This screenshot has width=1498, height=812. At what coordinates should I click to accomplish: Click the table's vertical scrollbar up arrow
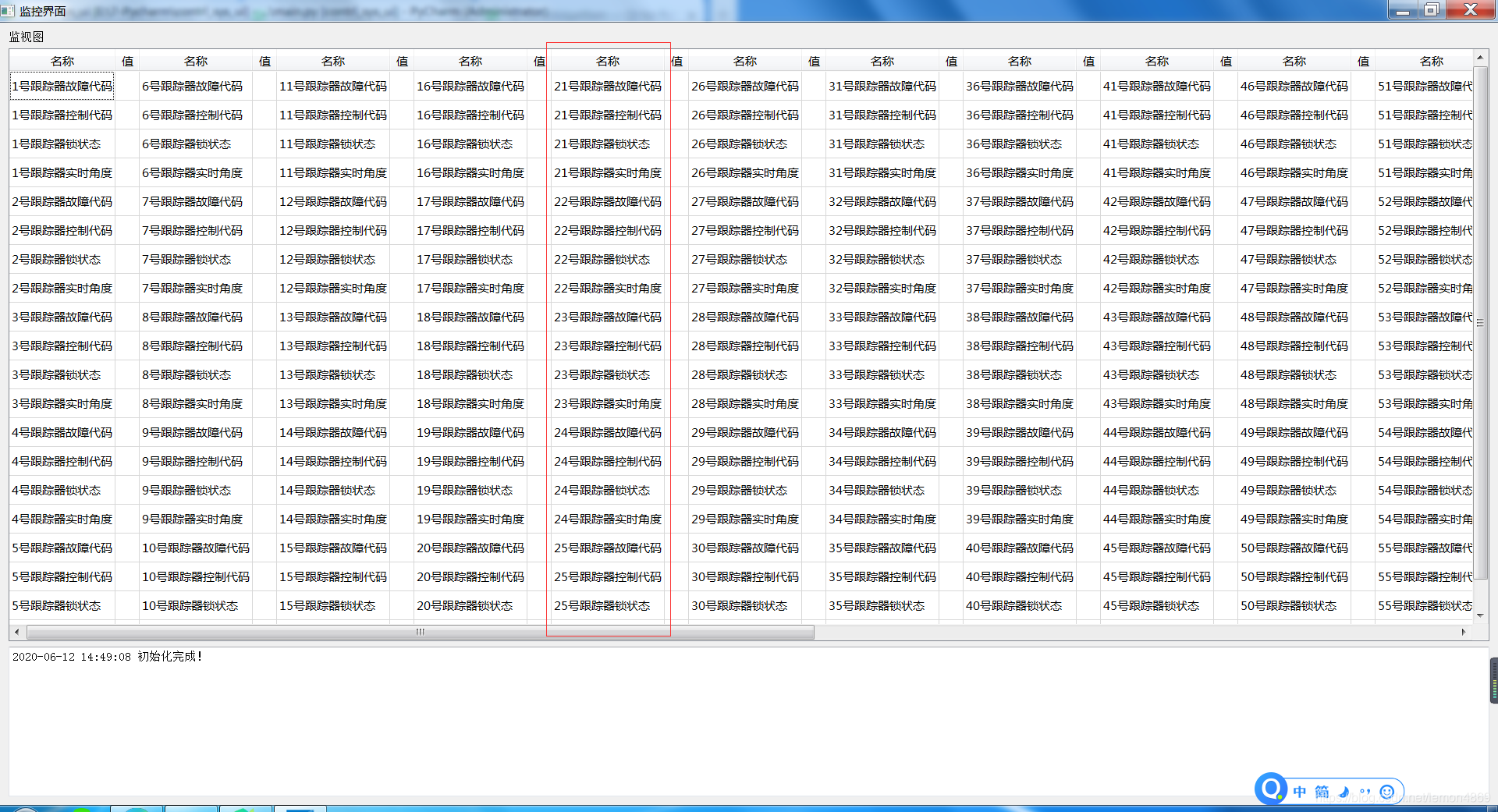point(1480,59)
